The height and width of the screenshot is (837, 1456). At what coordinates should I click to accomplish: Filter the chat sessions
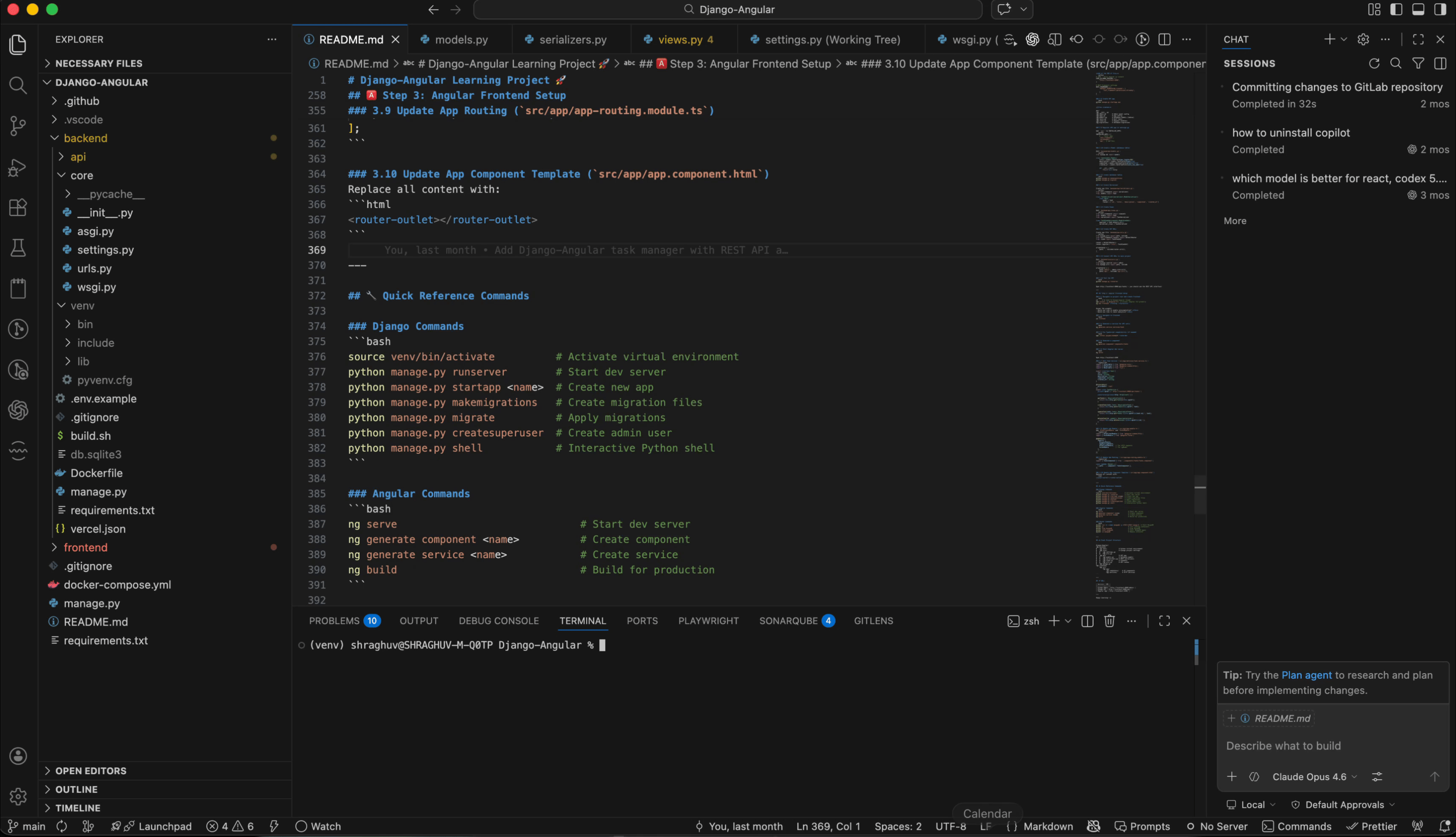[x=1418, y=63]
